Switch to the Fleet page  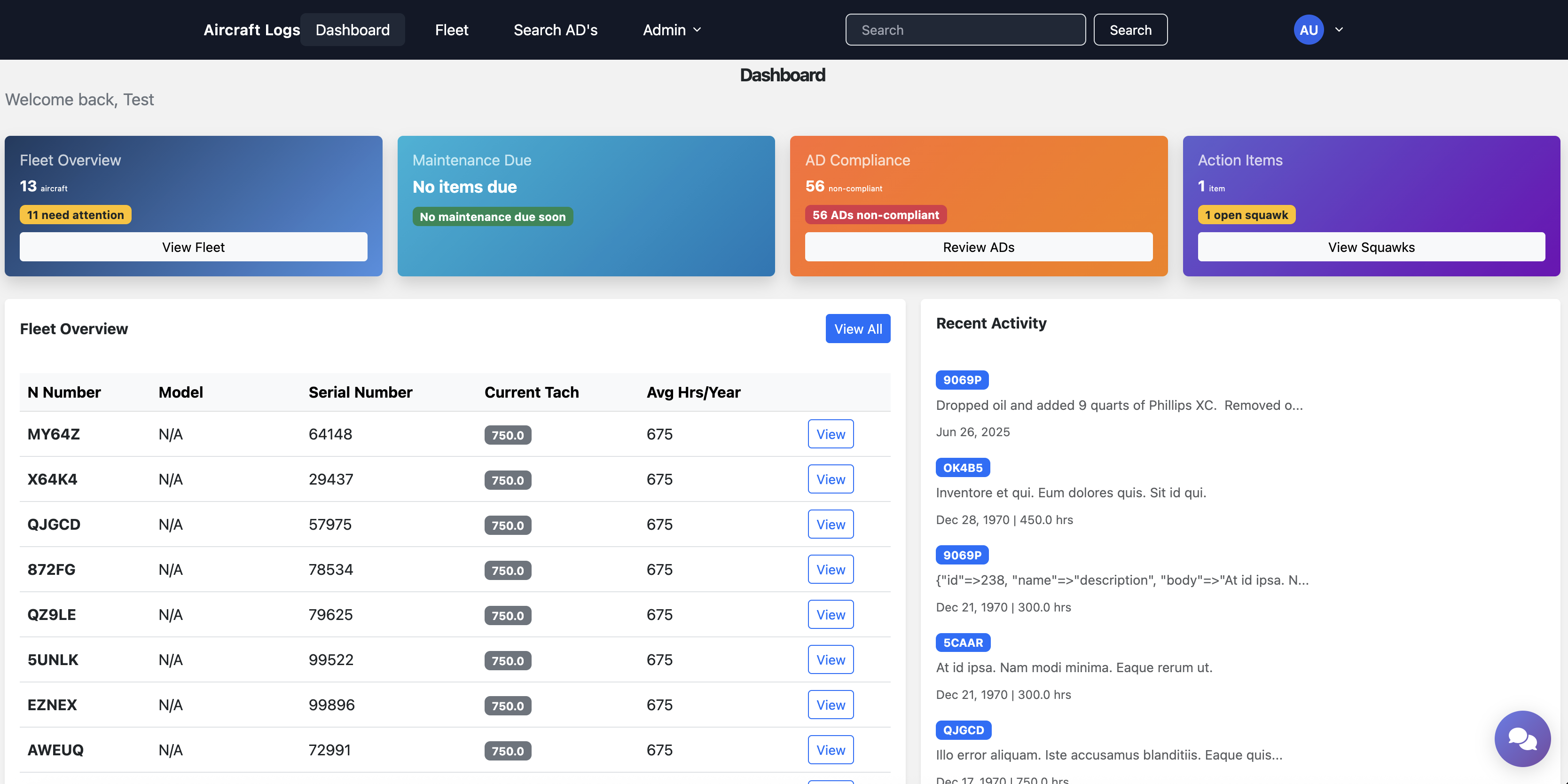(451, 29)
